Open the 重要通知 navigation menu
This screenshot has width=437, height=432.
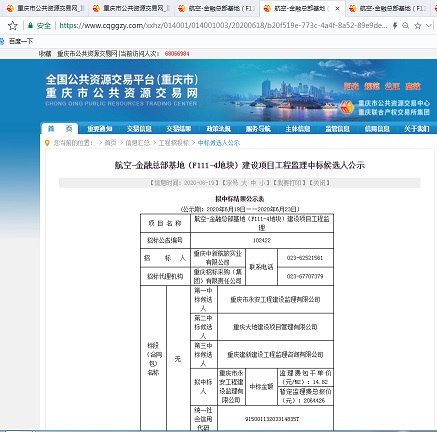point(100,129)
